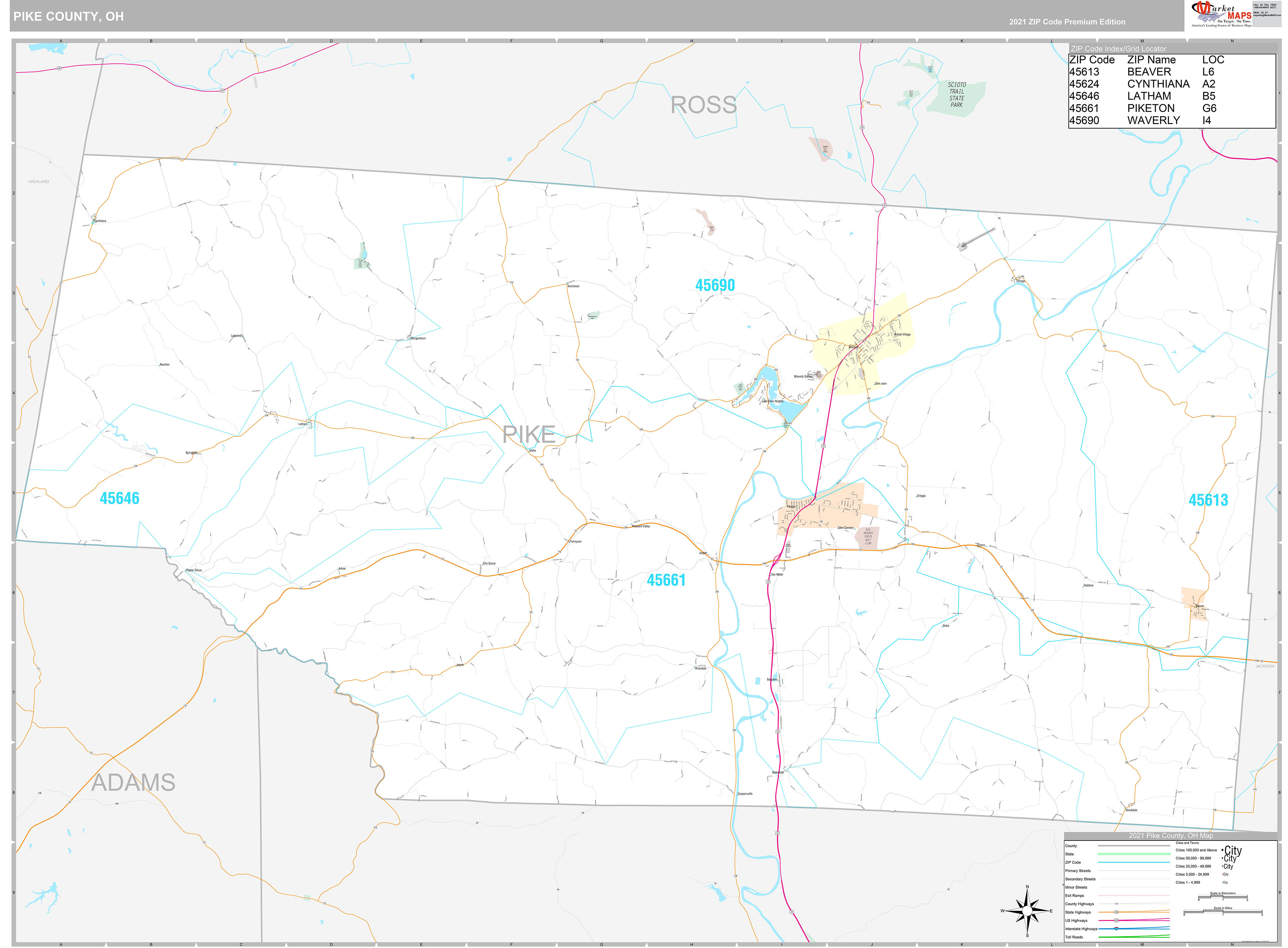Select the US Highways shield symbol

(x=1116, y=920)
